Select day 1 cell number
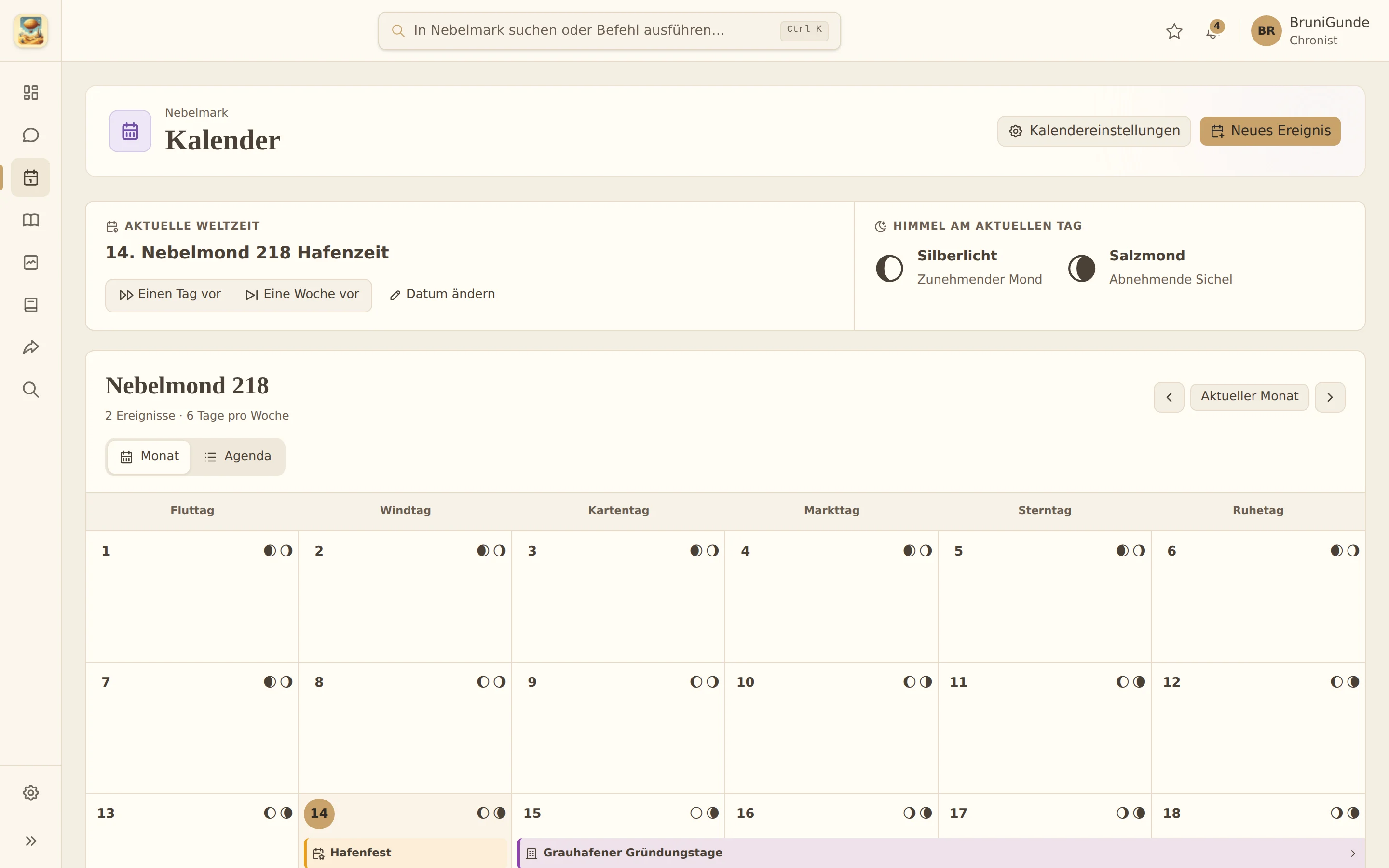The width and height of the screenshot is (1389, 868). (106, 551)
